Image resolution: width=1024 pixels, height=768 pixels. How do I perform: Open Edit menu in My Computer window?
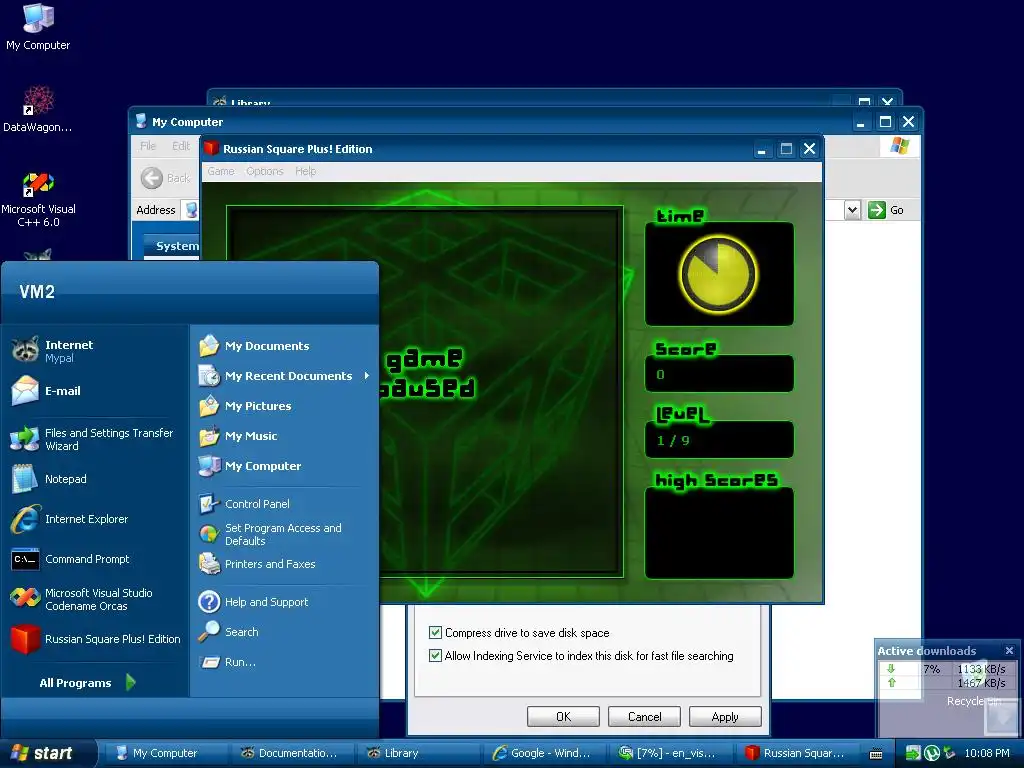(181, 146)
